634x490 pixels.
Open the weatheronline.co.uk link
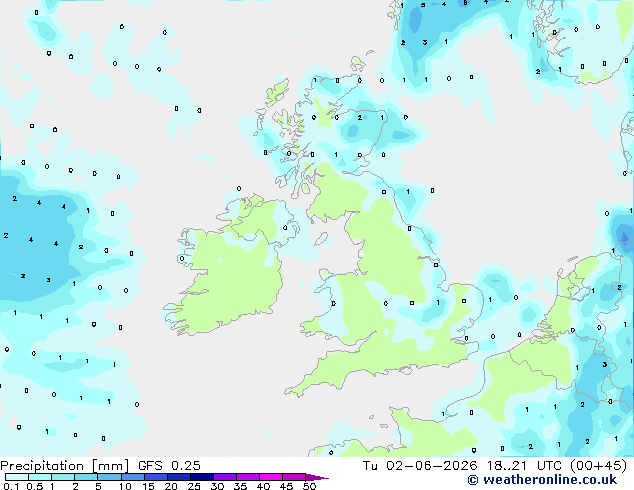[x=542, y=480]
